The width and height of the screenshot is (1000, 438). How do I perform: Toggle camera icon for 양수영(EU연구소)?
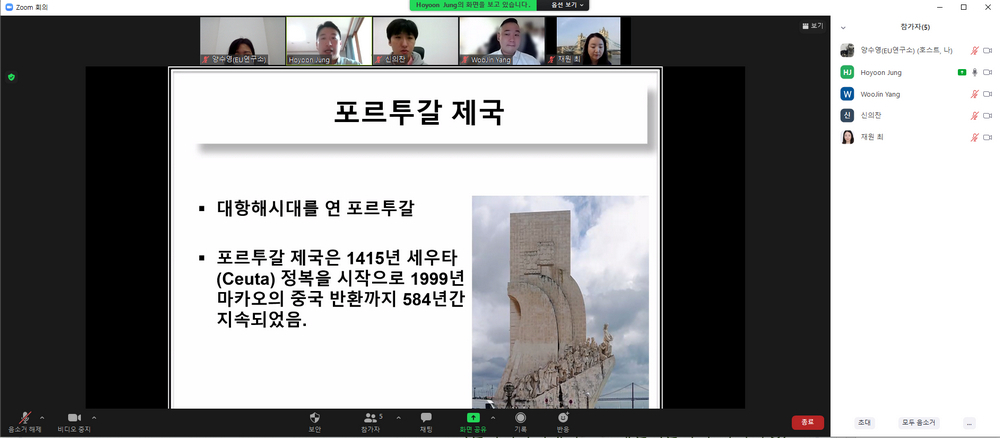click(987, 50)
